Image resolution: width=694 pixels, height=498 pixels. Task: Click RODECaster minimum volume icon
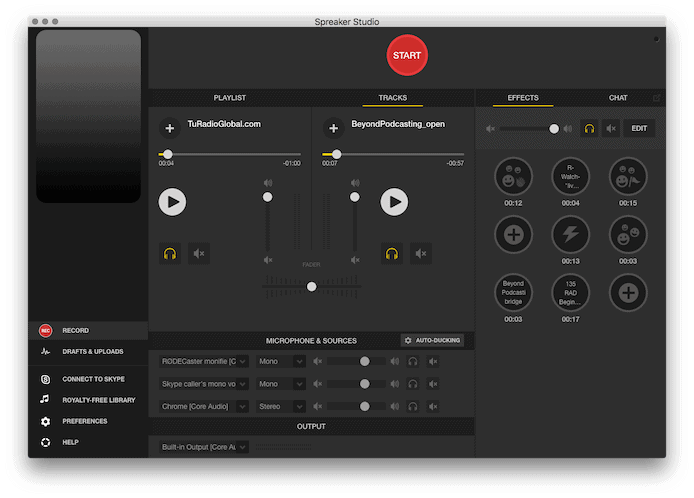point(317,362)
